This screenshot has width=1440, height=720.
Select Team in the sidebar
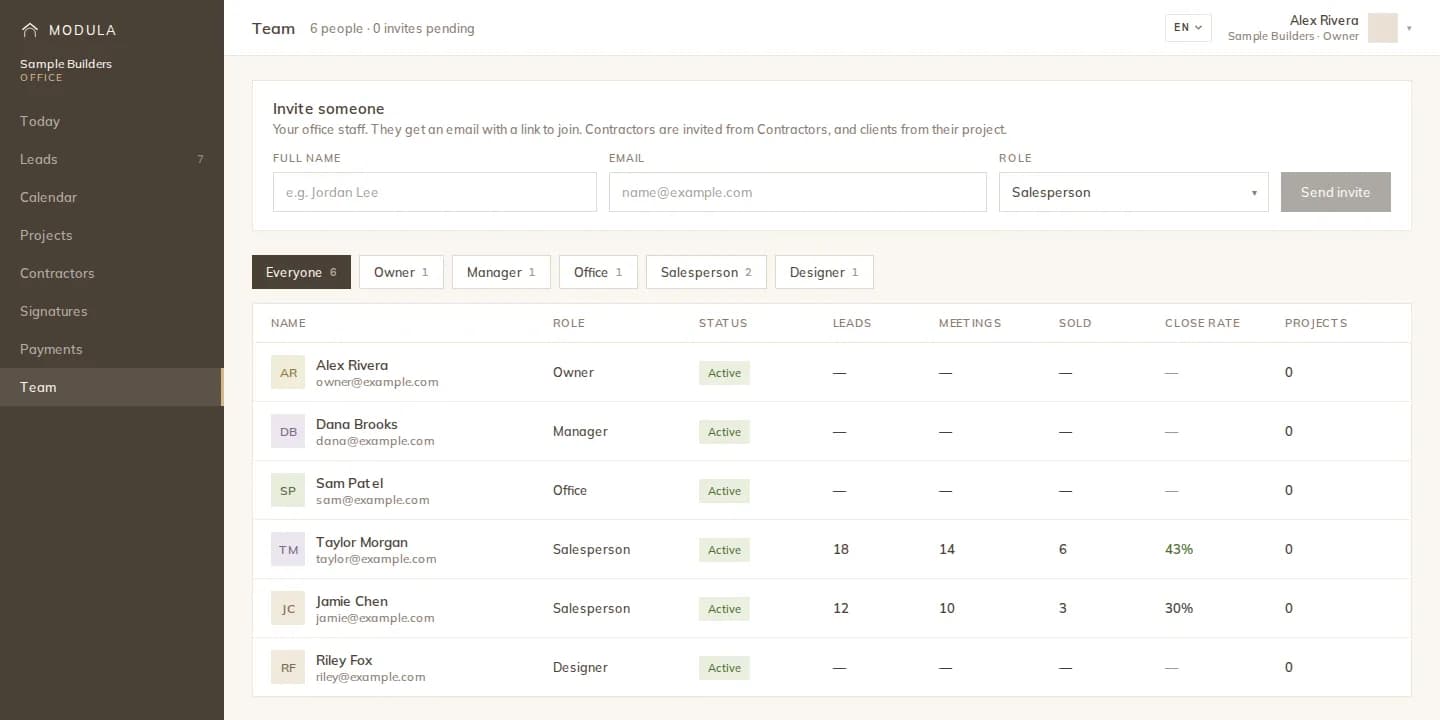(112, 387)
